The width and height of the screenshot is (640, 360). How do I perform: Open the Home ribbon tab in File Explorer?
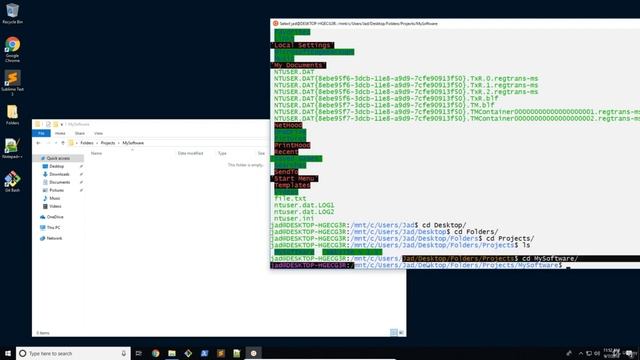[x=60, y=133]
